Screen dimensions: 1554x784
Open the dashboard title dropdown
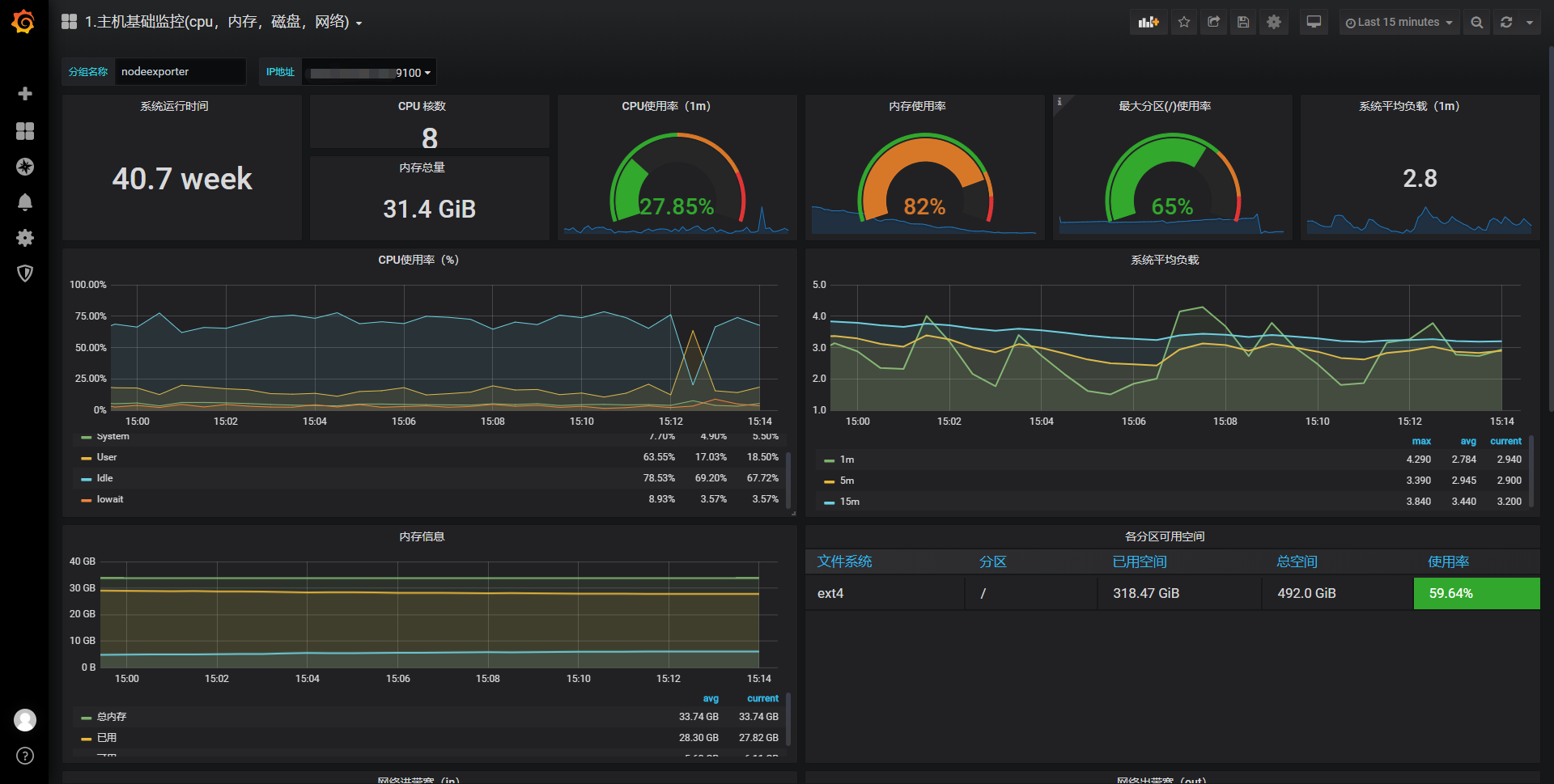point(223,22)
